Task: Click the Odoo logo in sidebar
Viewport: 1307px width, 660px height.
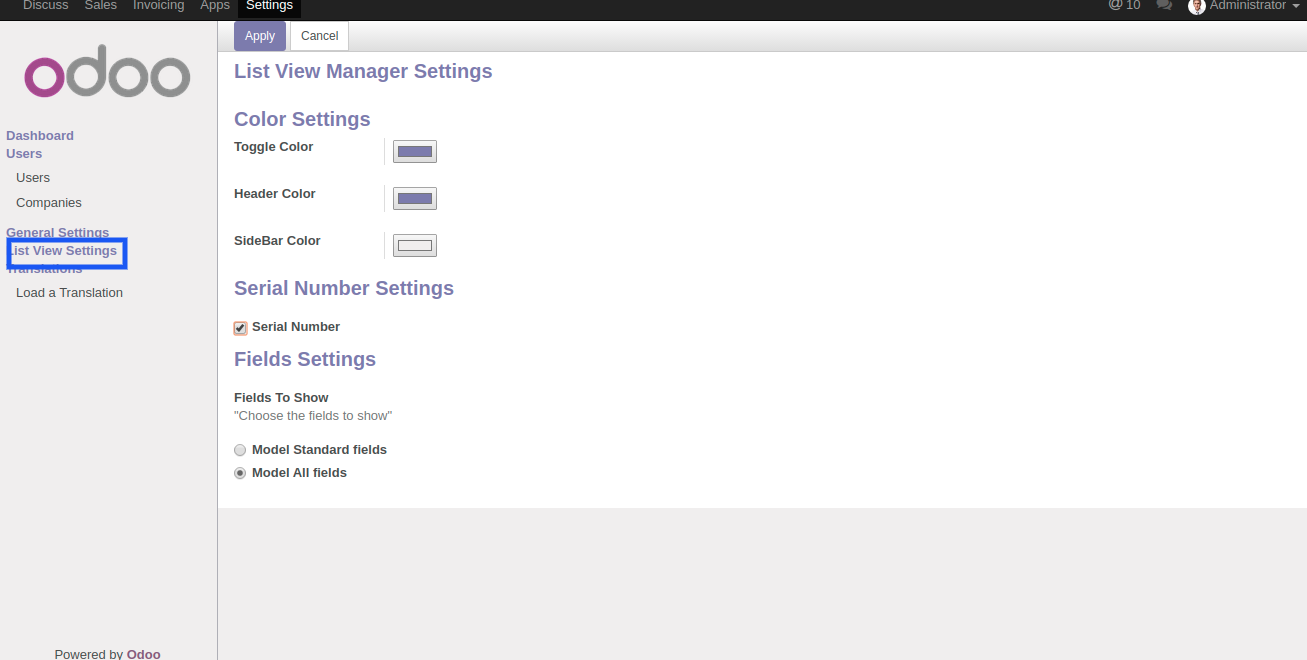Action: click(x=107, y=77)
